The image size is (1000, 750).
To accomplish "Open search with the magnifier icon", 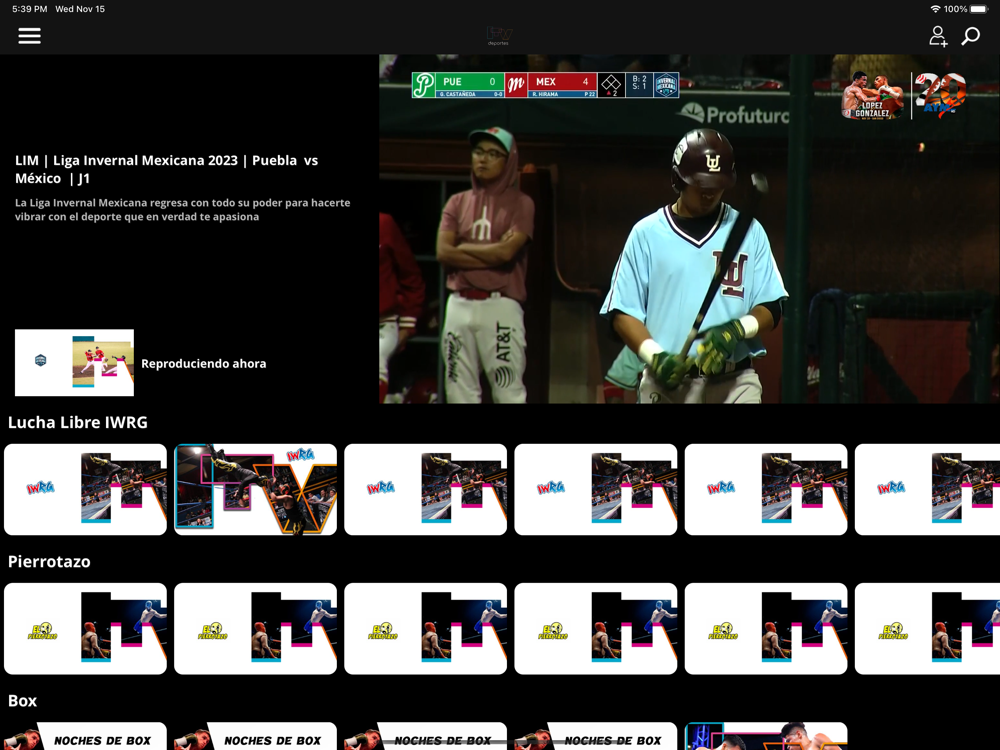I will pyautogui.click(x=971, y=36).
